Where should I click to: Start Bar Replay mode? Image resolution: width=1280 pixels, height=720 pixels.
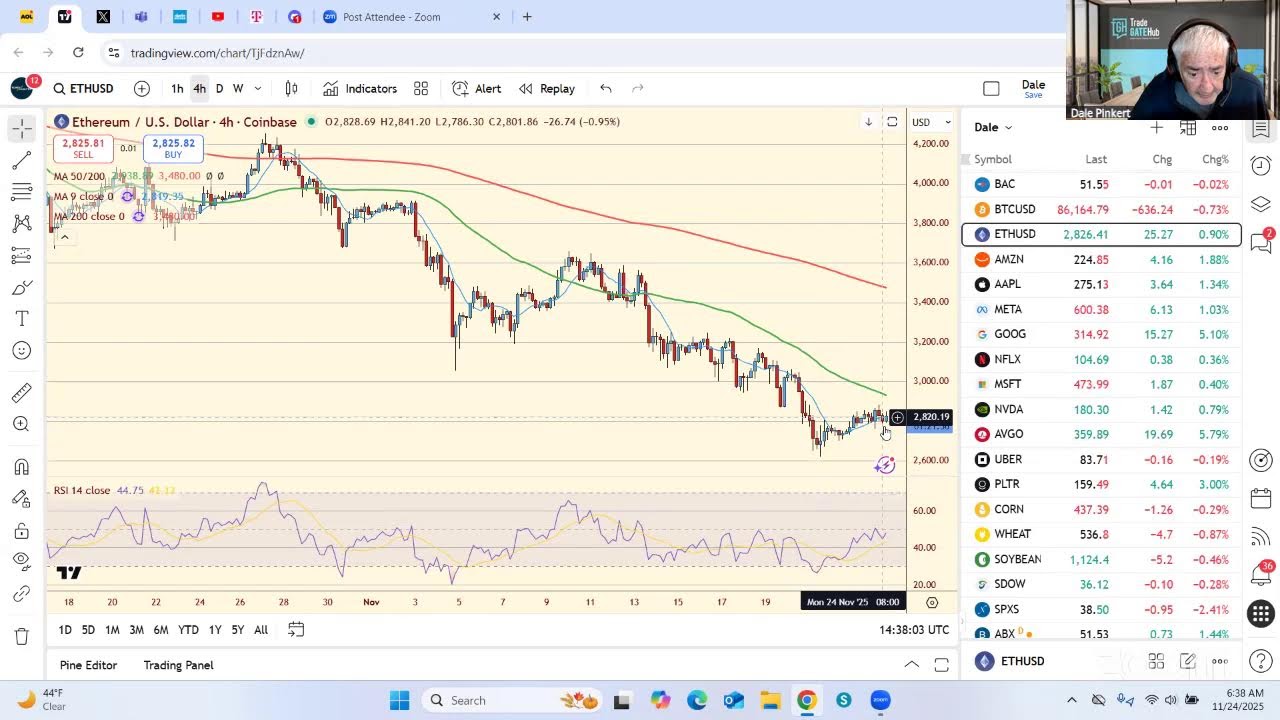tap(547, 89)
